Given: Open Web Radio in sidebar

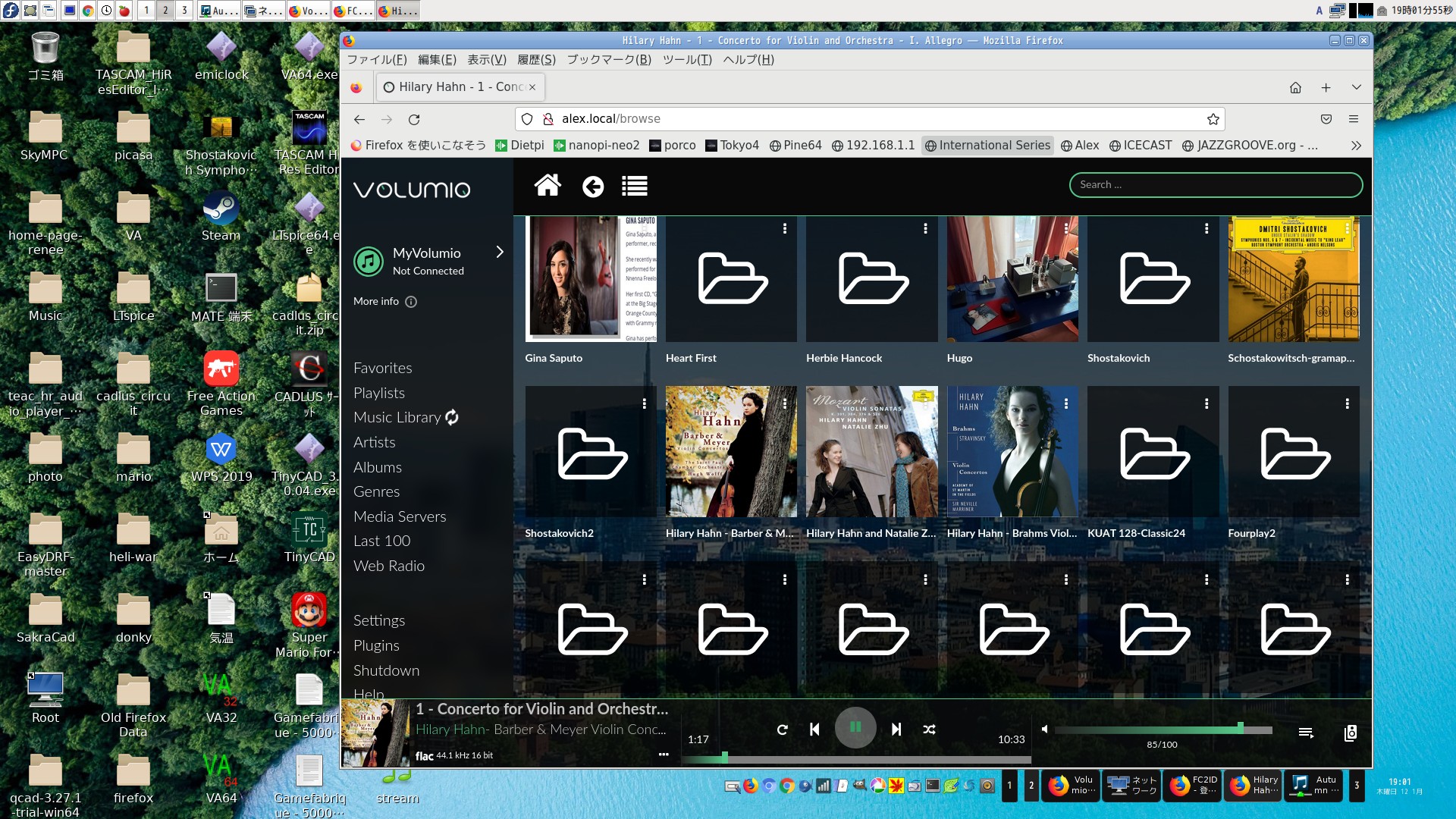Looking at the screenshot, I should (x=388, y=566).
